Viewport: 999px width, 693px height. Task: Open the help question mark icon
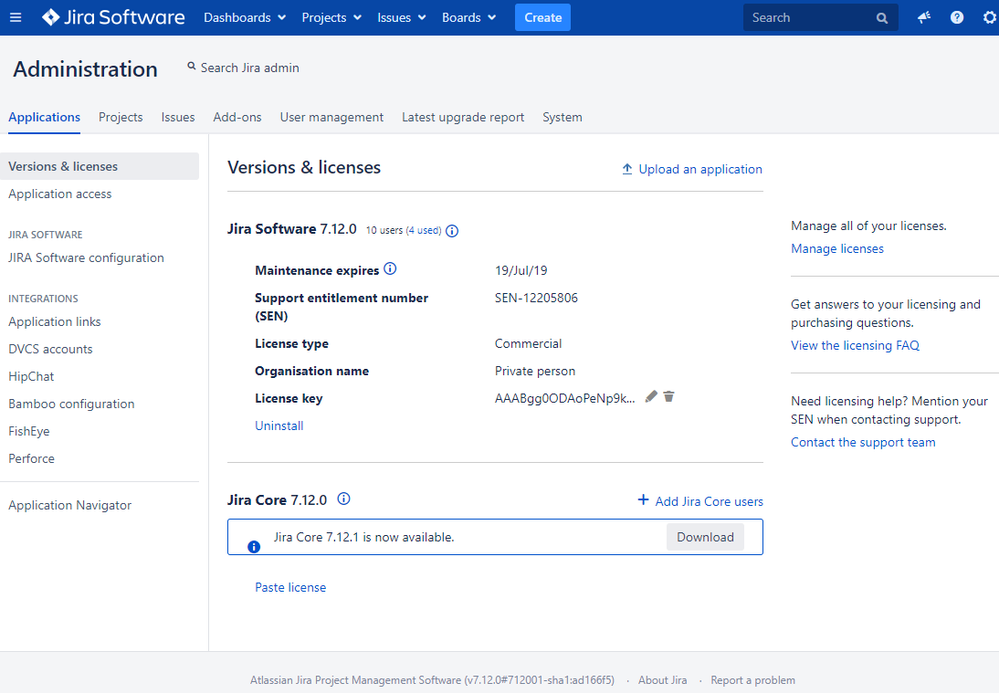[x=956, y=17]
